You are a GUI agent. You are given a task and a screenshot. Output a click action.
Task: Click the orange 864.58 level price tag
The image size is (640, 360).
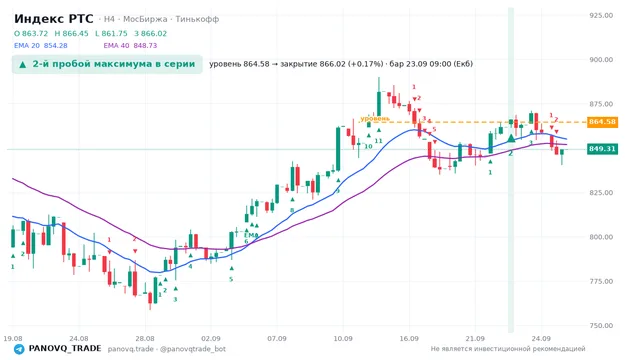tap(602, 122)
